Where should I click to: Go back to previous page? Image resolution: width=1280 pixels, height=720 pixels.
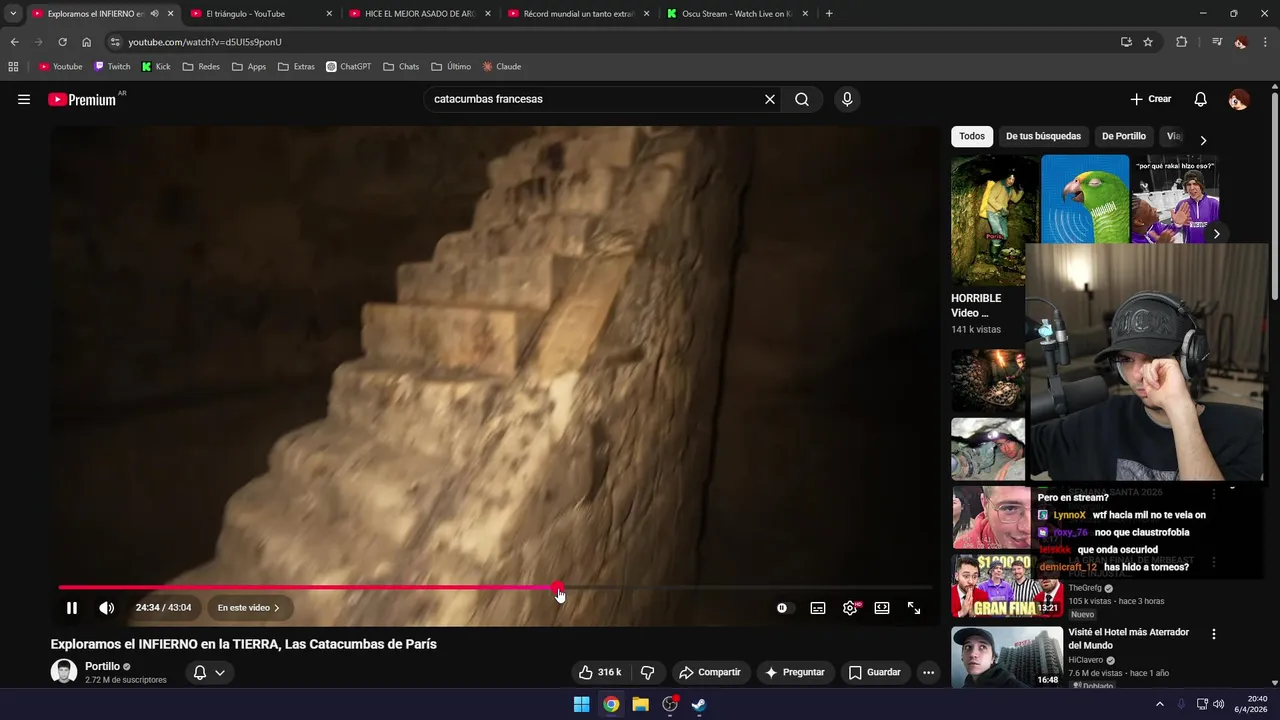14,42
